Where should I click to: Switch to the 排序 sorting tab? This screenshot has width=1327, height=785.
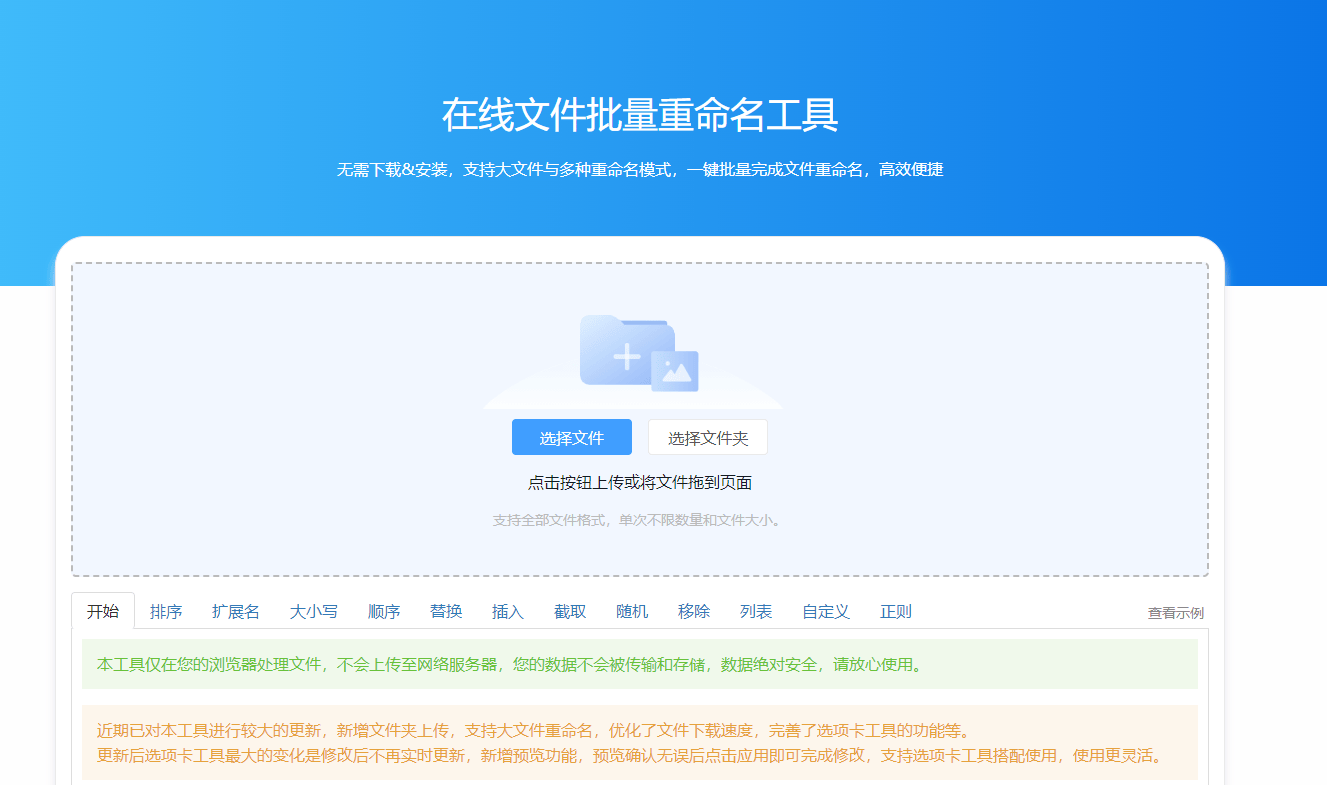coord(166,611)
